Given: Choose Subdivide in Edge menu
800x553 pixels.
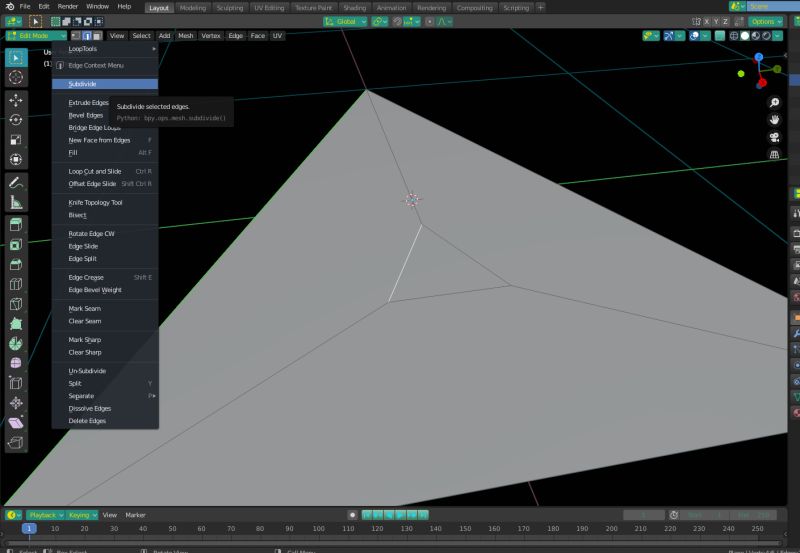Looking at the screenshot, I should 105,84.
